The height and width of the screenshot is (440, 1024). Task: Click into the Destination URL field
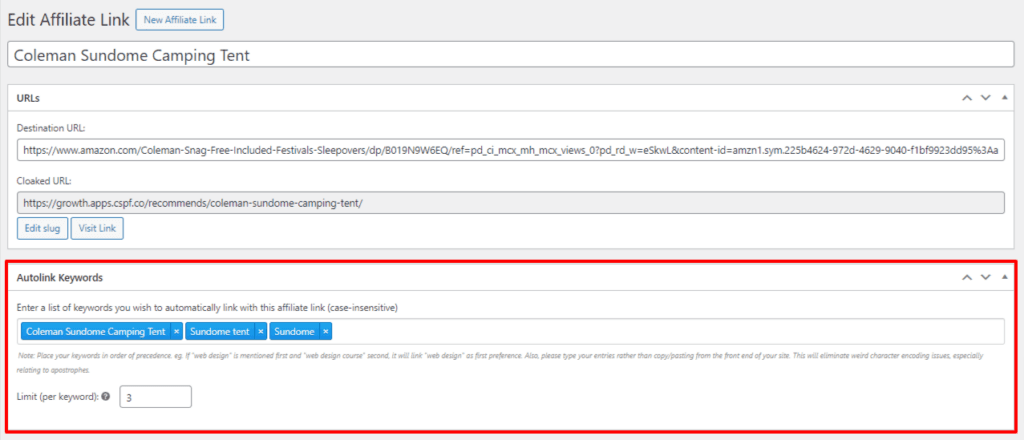point(511,149)
